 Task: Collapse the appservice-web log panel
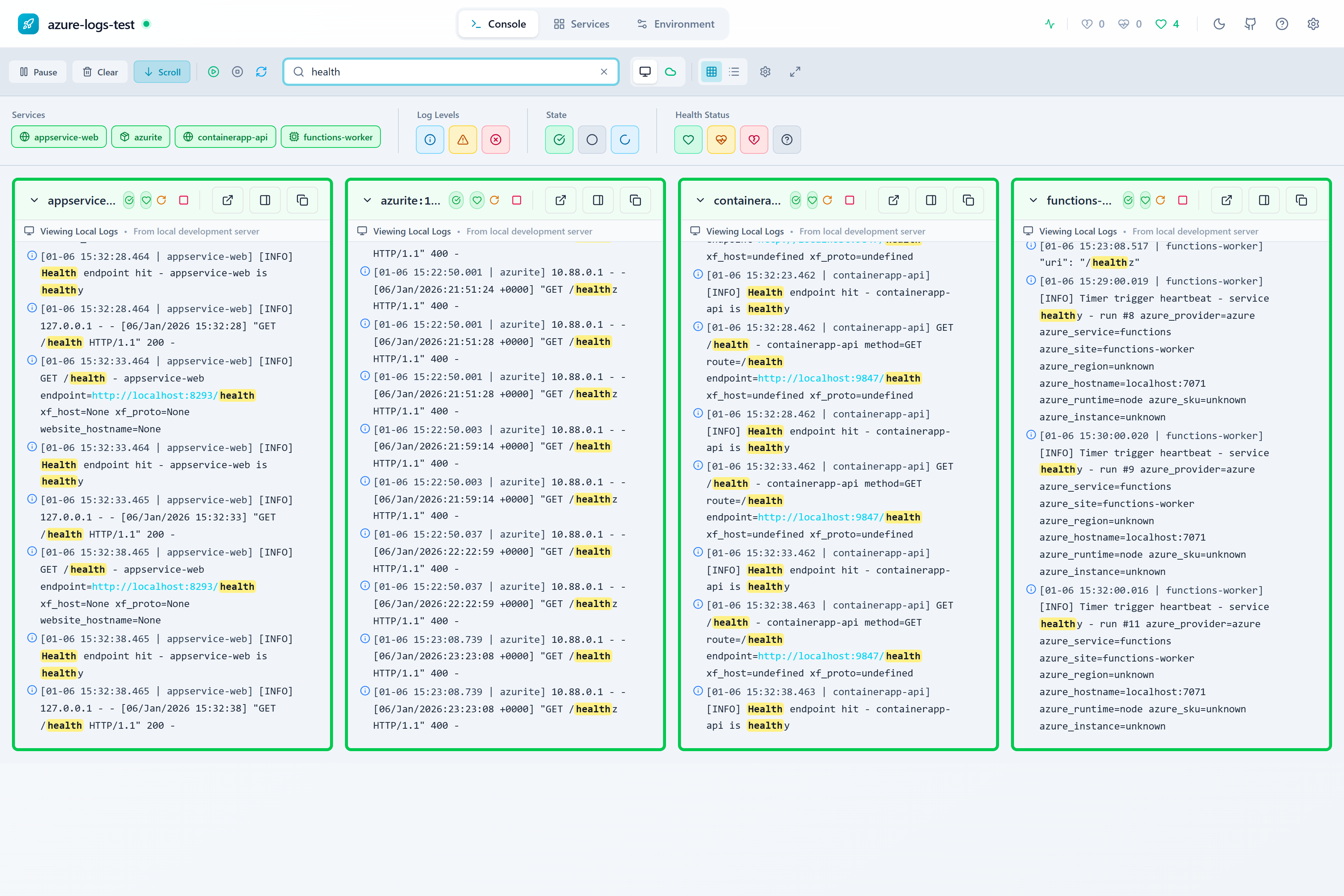pyautogui.click(x=34, y=200)
